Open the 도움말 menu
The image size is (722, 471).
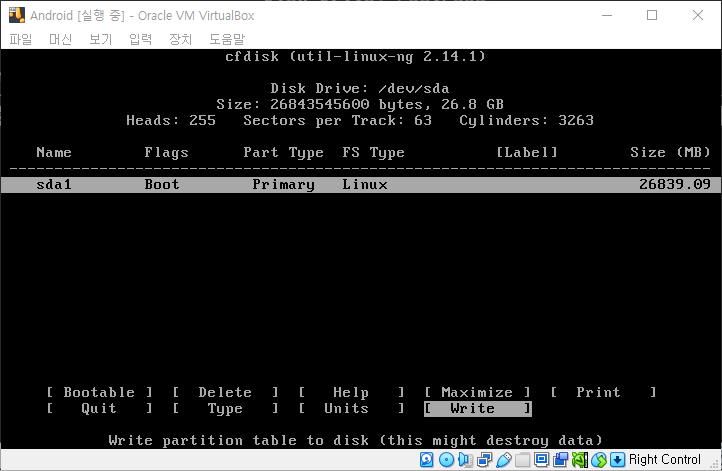227,39
